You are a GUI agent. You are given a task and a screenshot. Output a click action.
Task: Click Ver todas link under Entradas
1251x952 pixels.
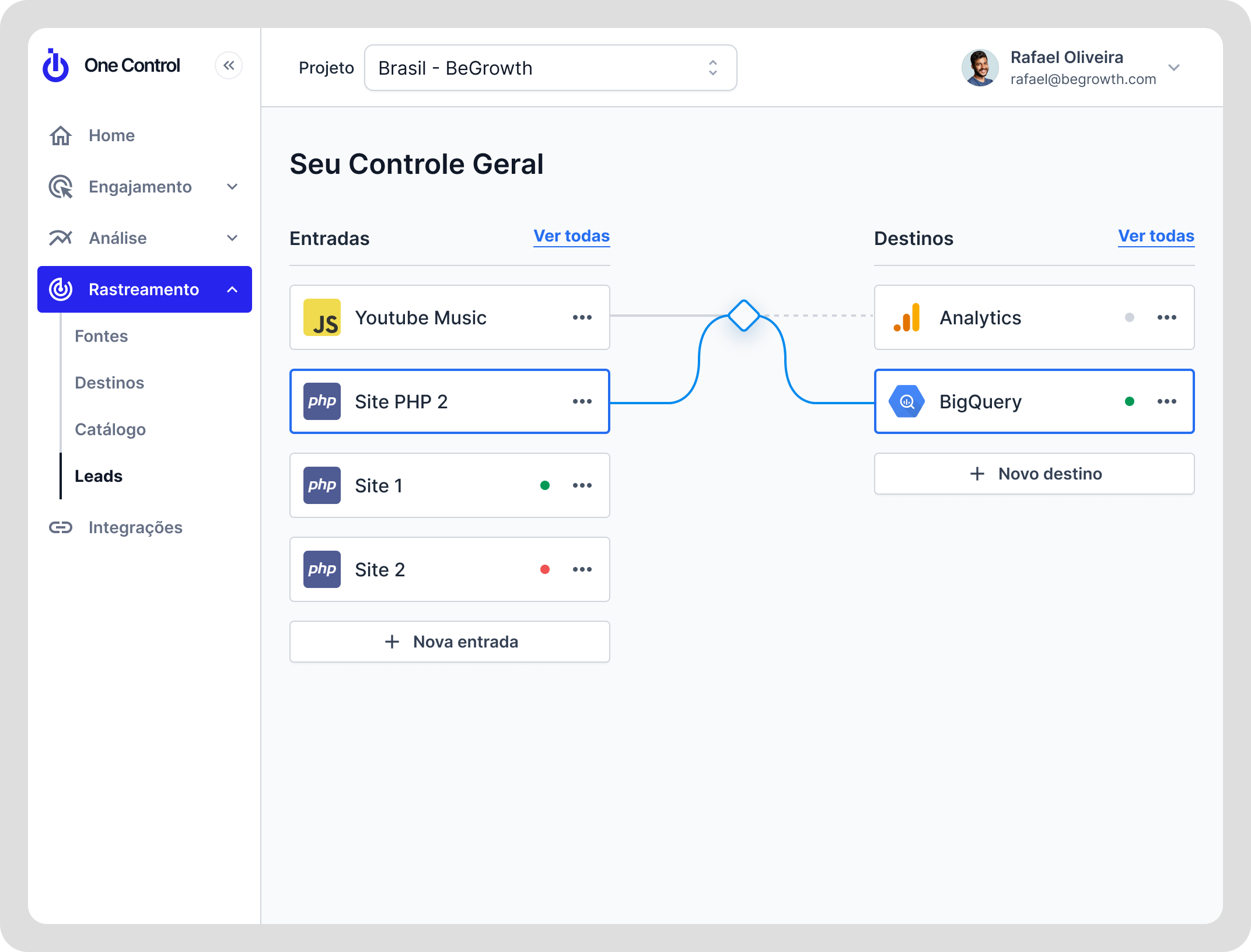pos(571,236)
